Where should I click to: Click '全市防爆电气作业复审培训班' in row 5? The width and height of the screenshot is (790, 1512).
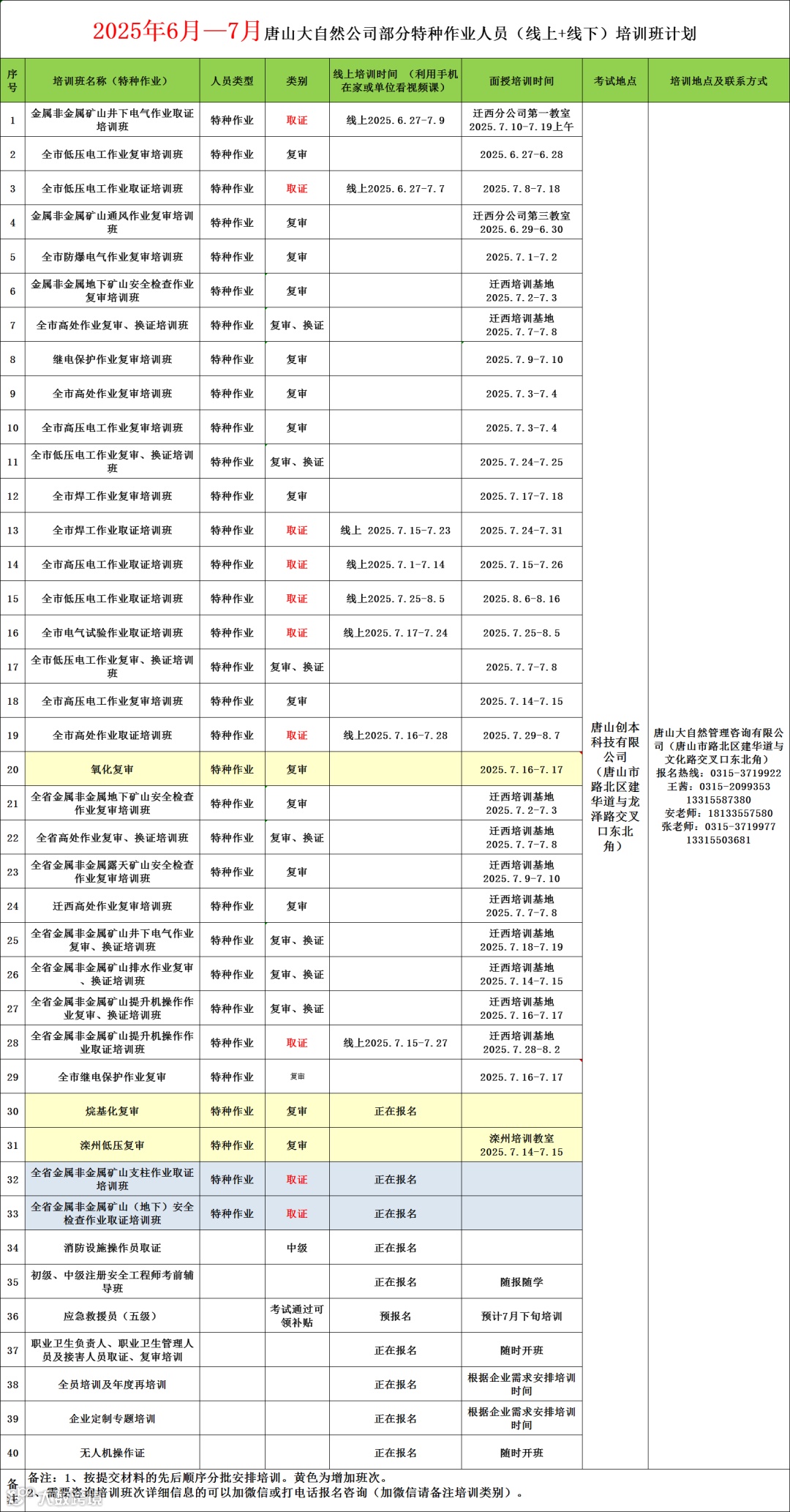pos(112,257)
